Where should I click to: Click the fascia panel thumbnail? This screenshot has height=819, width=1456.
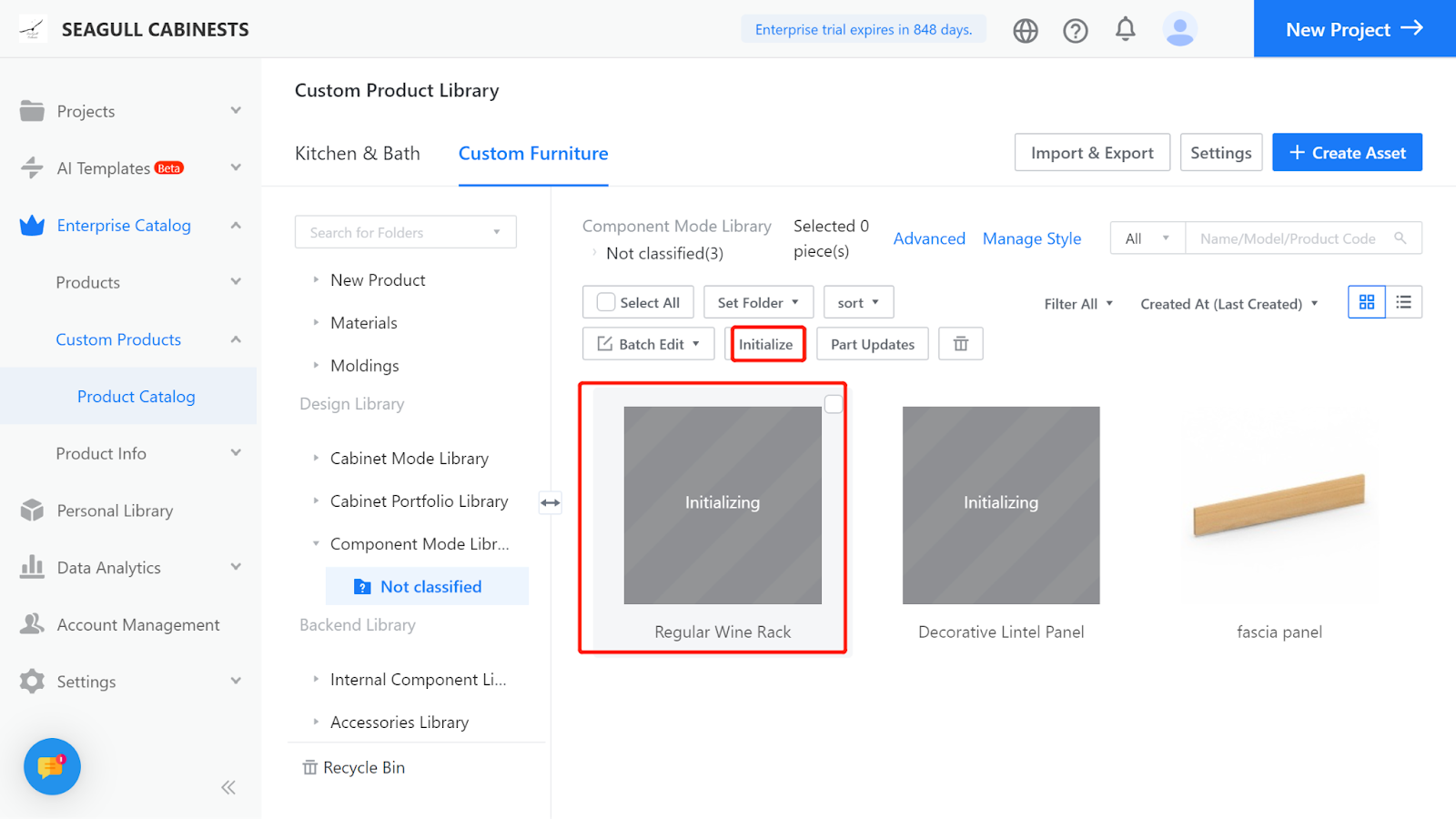click(x=1279, y=505)
